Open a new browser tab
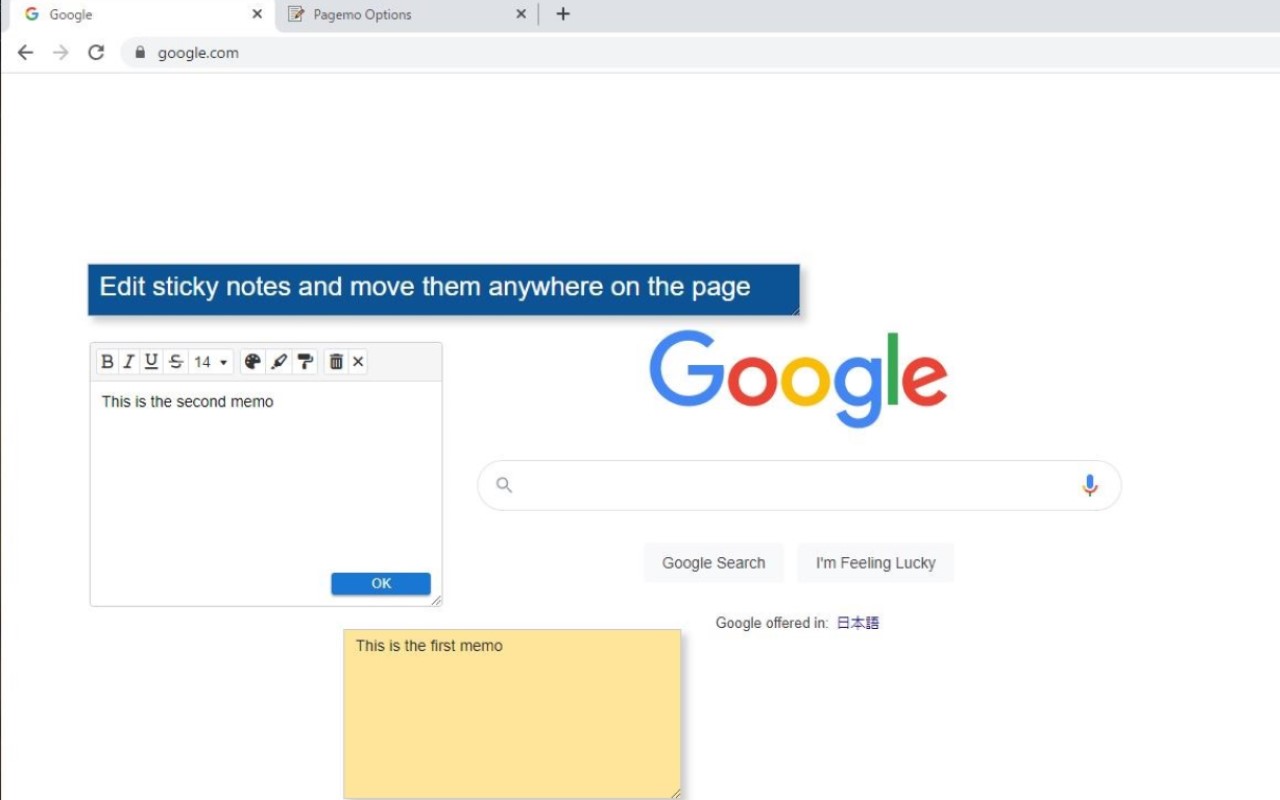 click(x=563, y=14)
